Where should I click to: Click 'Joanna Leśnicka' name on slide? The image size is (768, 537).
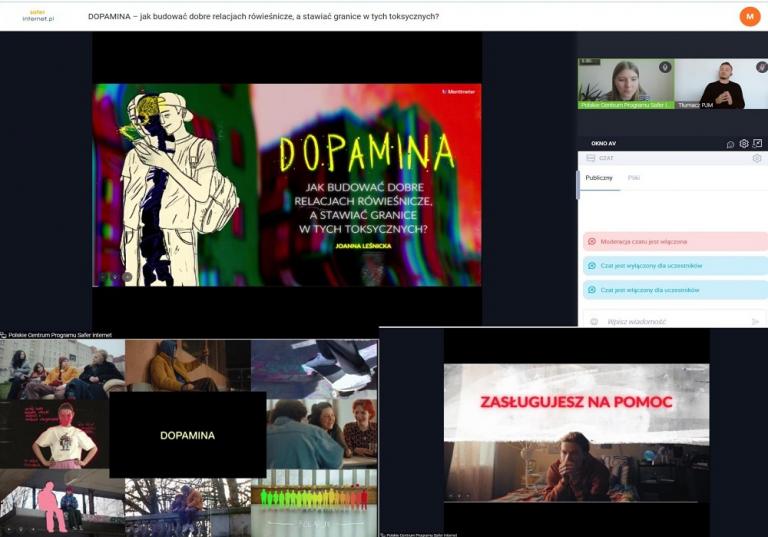pyautogui.click(x=363, y=246)
